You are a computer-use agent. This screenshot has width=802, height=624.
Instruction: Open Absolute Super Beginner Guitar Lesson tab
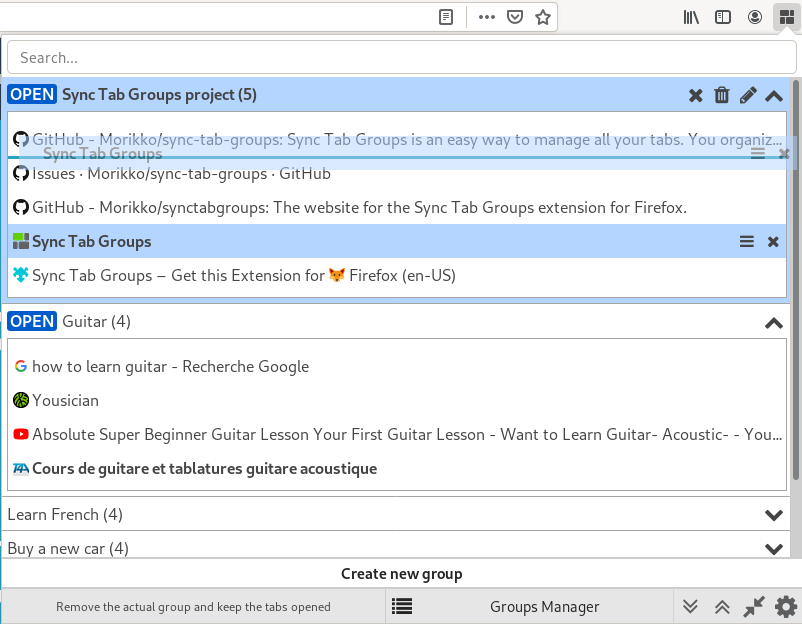(397, 435)
